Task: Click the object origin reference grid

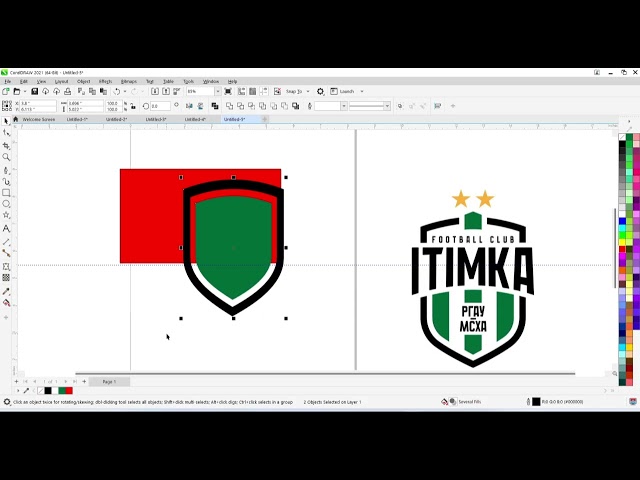Action: click(7, 106)
